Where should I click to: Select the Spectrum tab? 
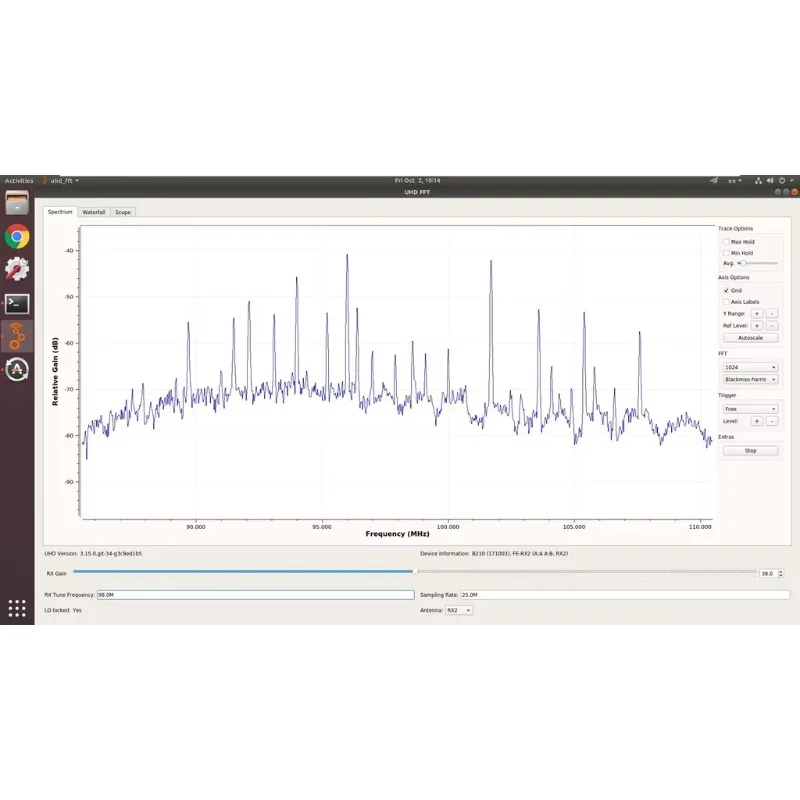coord(60,212)
